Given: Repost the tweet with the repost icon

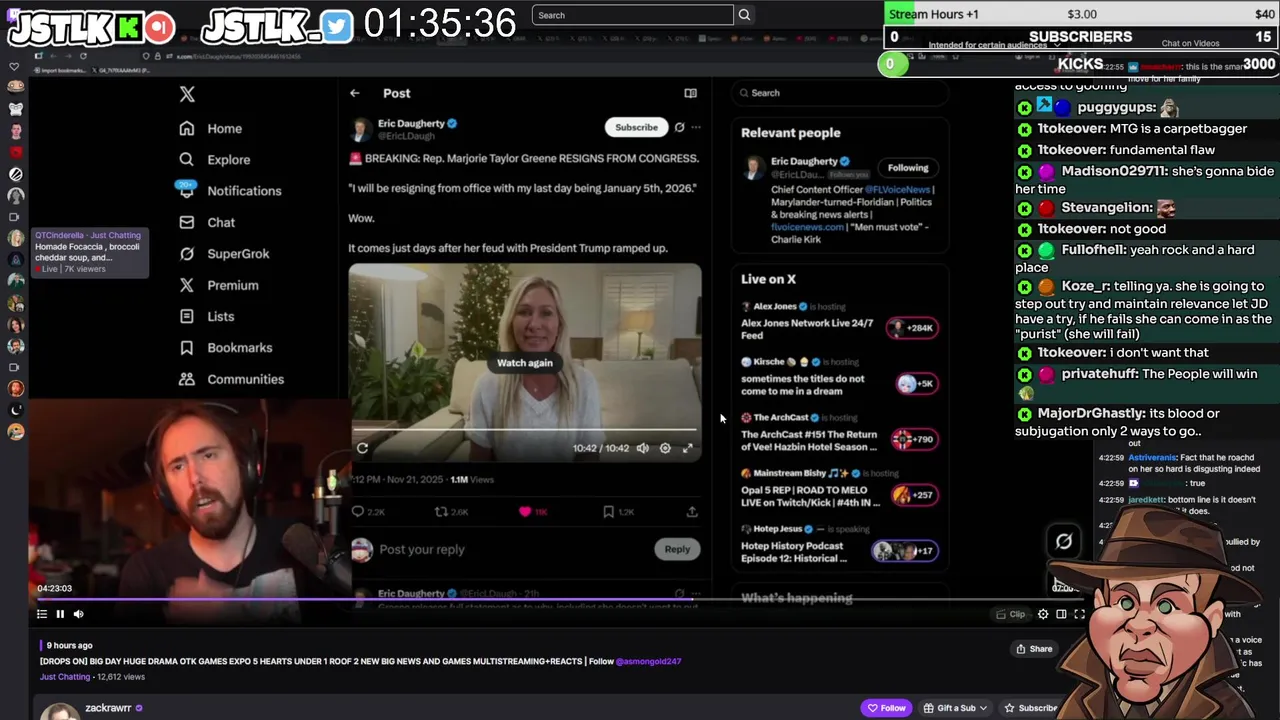Looking at the screenshot, I should pyautogui.click(x=441, y=512).
